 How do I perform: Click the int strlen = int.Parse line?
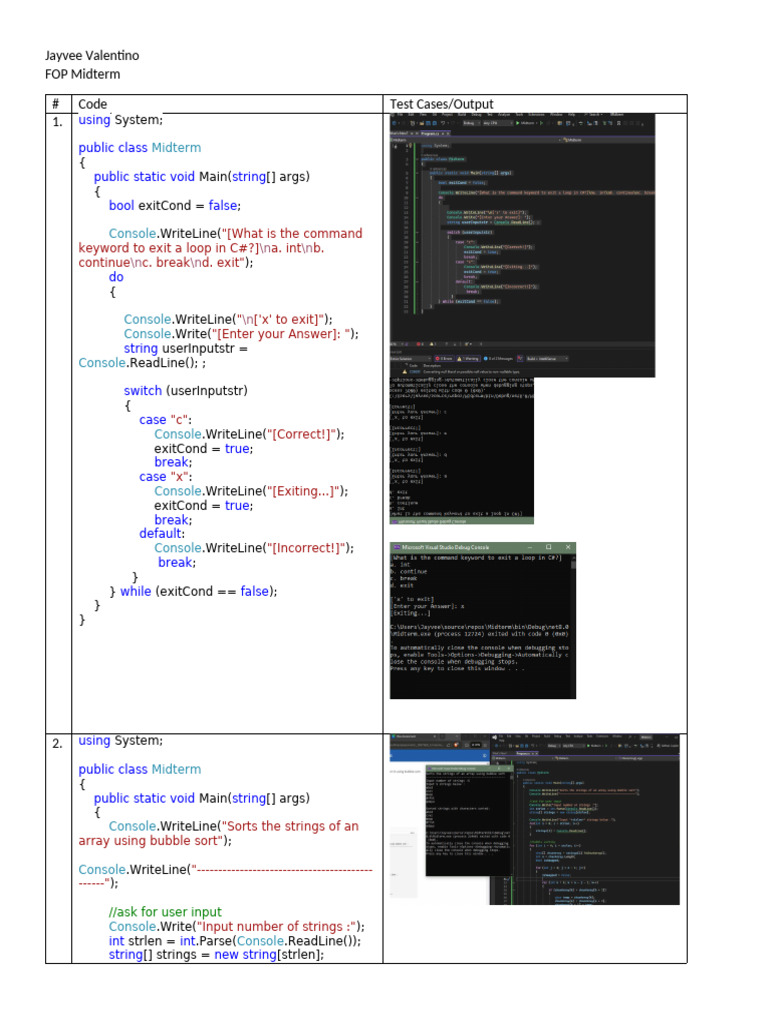point(234,941)
